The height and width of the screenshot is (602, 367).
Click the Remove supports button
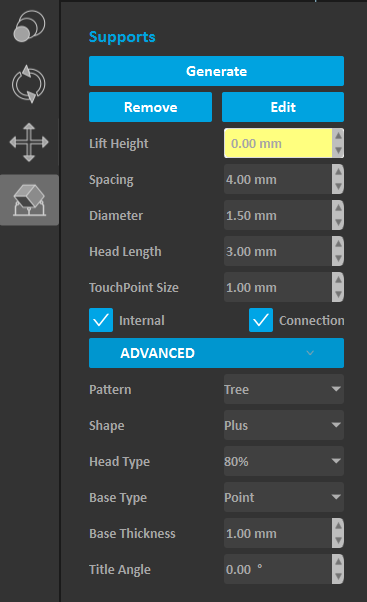pyautogui.click(x=150, y=107)
